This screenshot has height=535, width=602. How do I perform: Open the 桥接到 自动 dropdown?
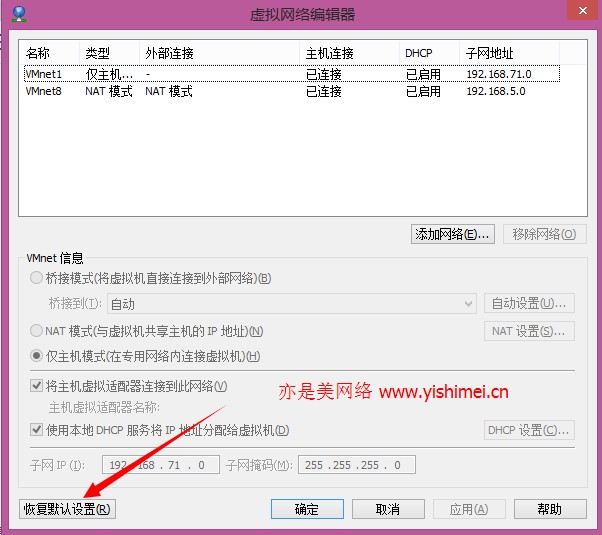(292, 304)
